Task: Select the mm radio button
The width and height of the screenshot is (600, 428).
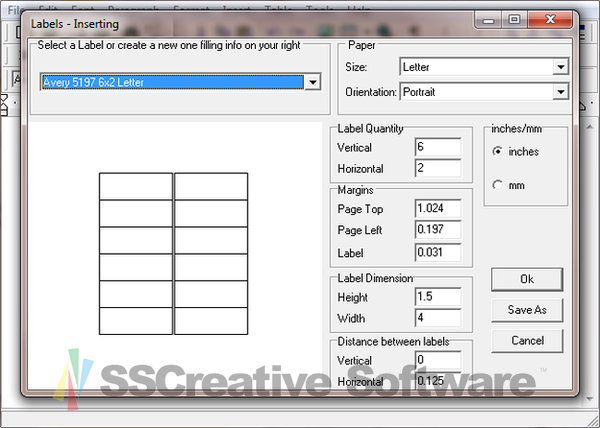Action: click(x=497, y=186)
